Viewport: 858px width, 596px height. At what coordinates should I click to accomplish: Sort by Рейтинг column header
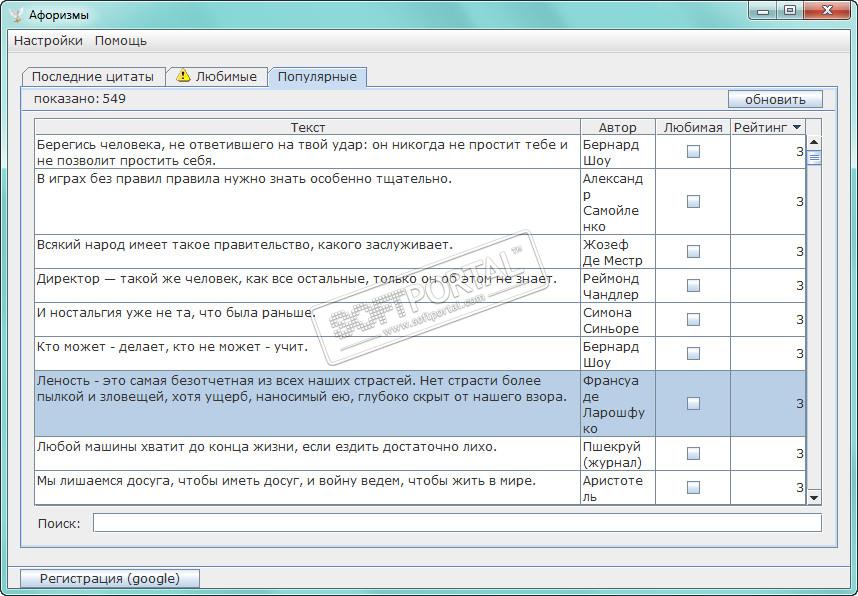(x=768, y=127)
